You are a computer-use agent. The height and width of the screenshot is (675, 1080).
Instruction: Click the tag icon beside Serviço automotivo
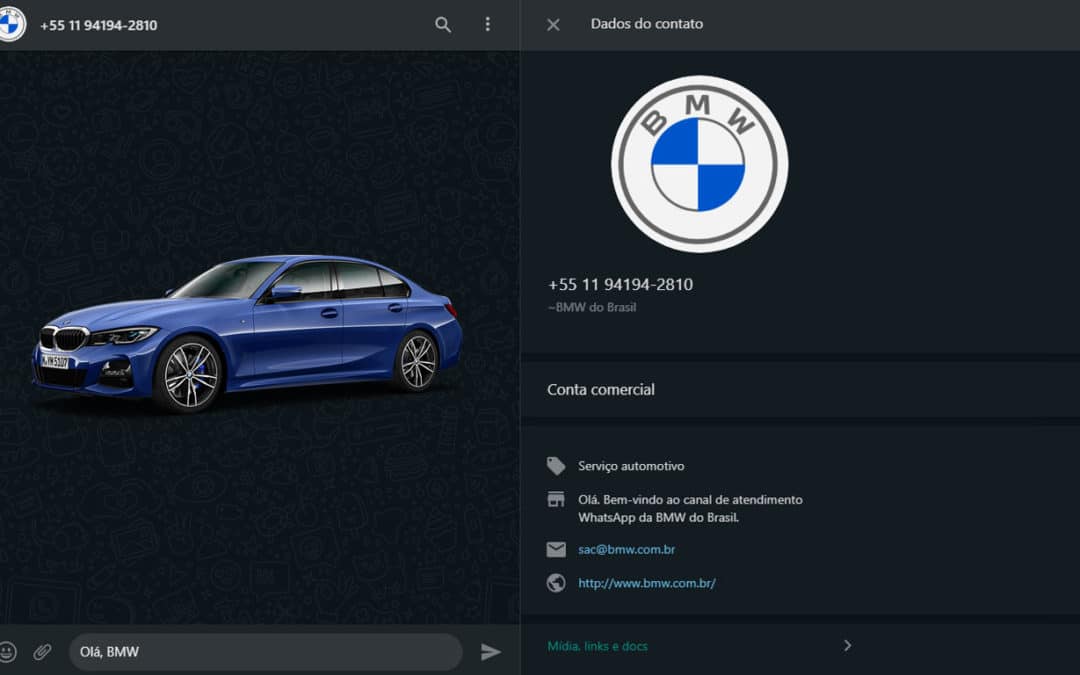[556, 466]
